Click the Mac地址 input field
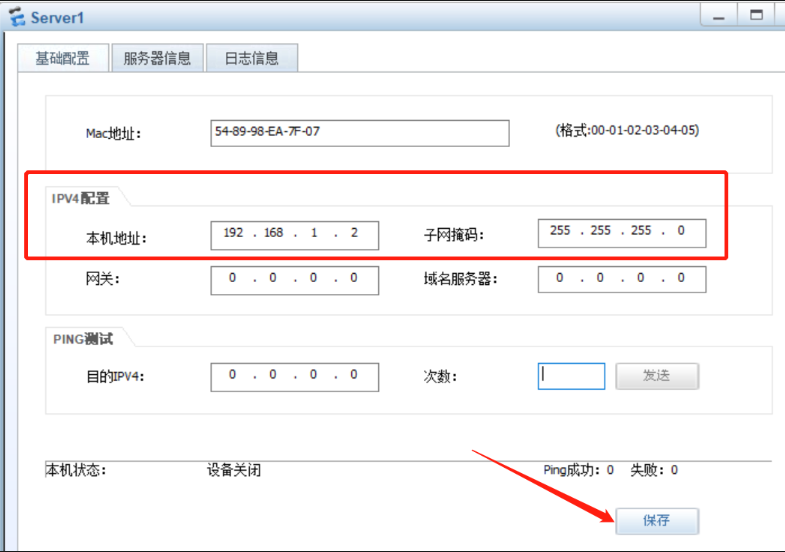785x552 pixels. pos(359,133)
